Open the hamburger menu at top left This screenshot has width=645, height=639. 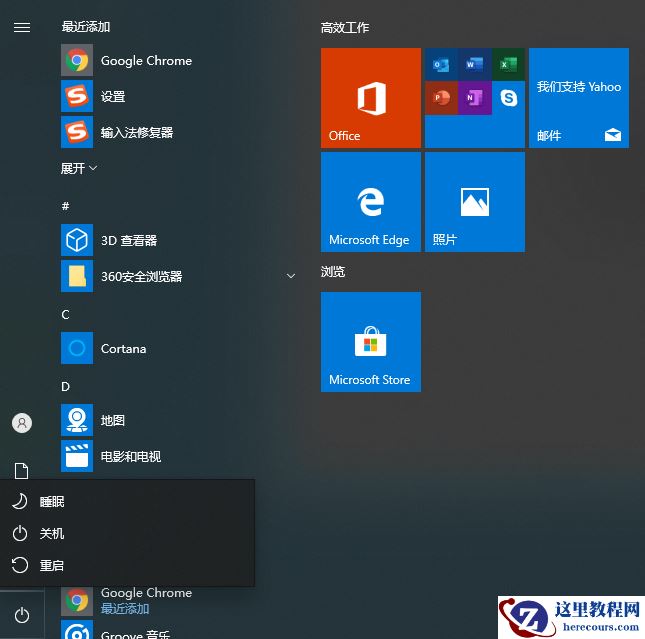click(22, 27)
